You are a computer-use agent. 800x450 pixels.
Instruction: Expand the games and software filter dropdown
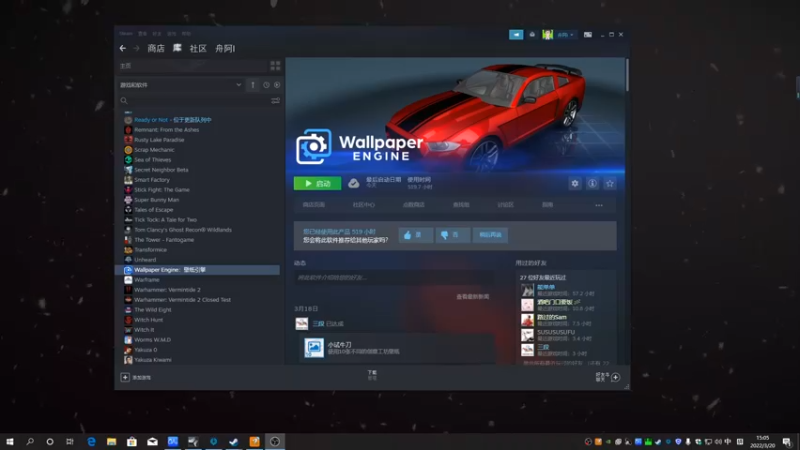pyautogui.click(x=238, y=85)
